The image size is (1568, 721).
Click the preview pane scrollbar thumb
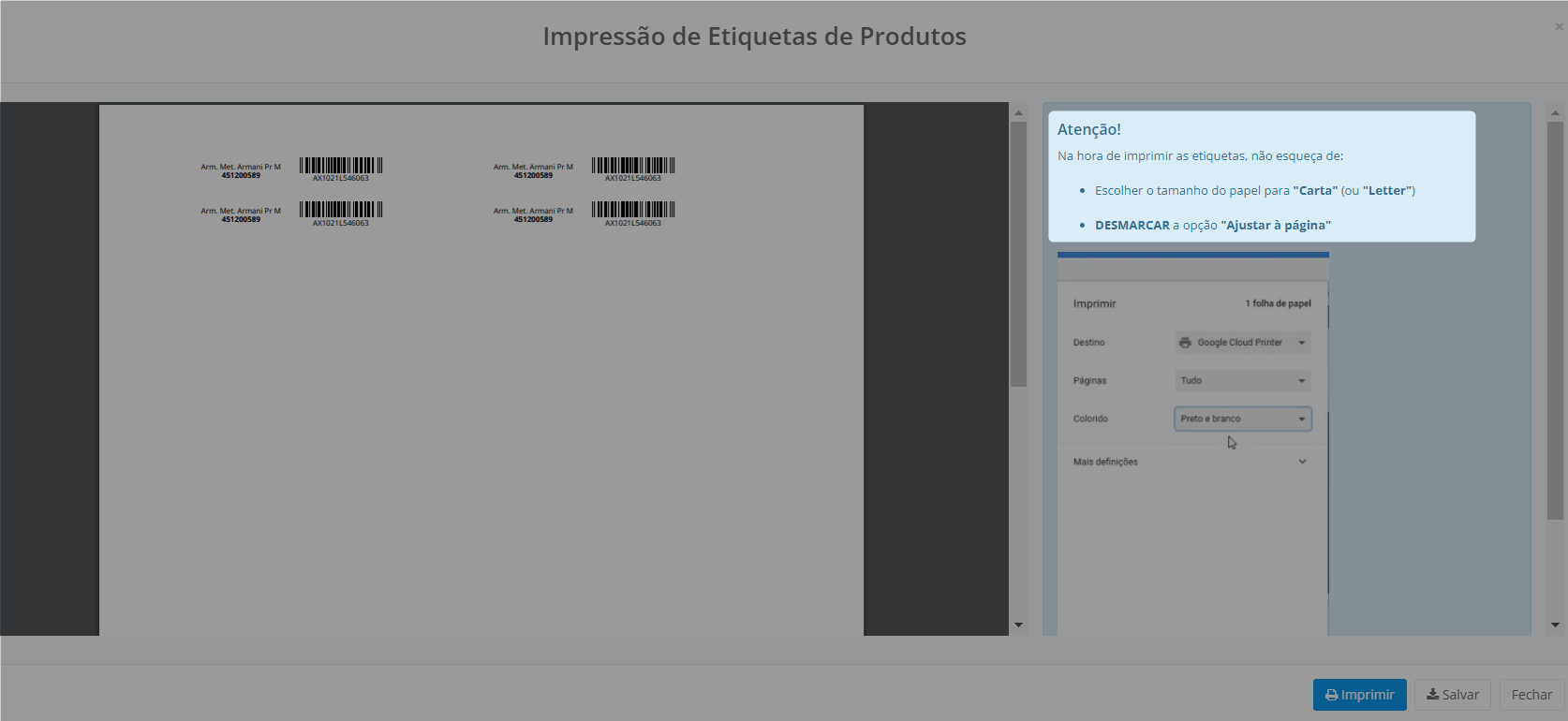pyautogui.click(x=1018, y=254)
